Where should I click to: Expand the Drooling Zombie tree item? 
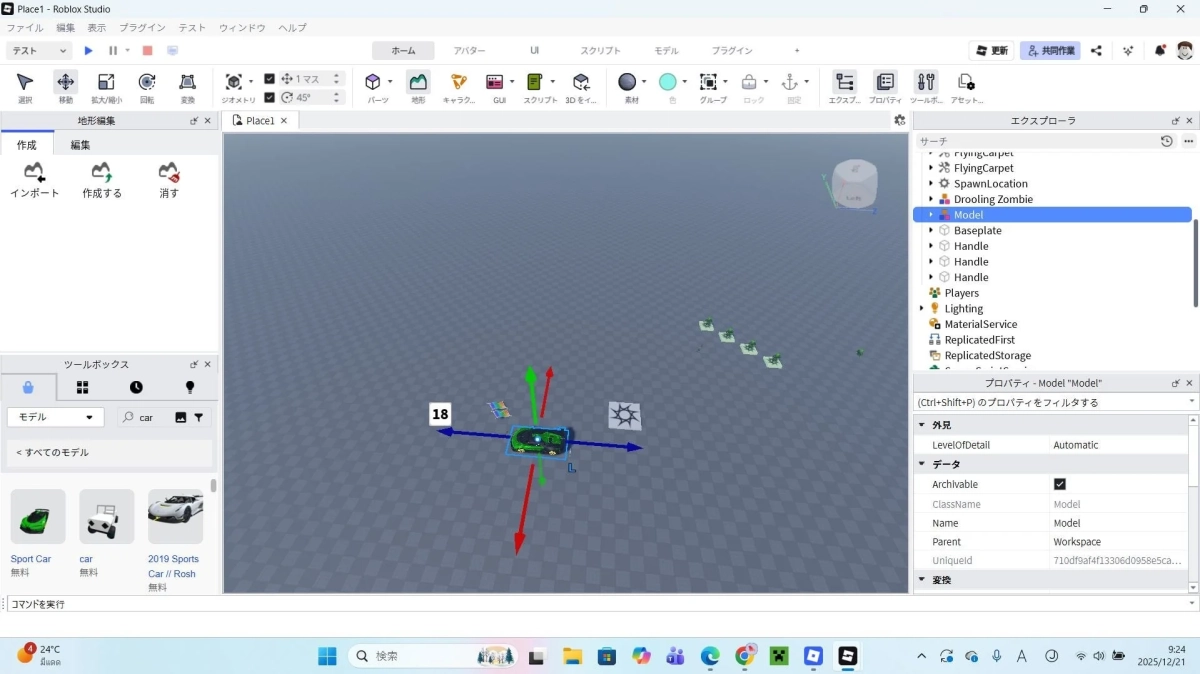click(x=931, y=199)
